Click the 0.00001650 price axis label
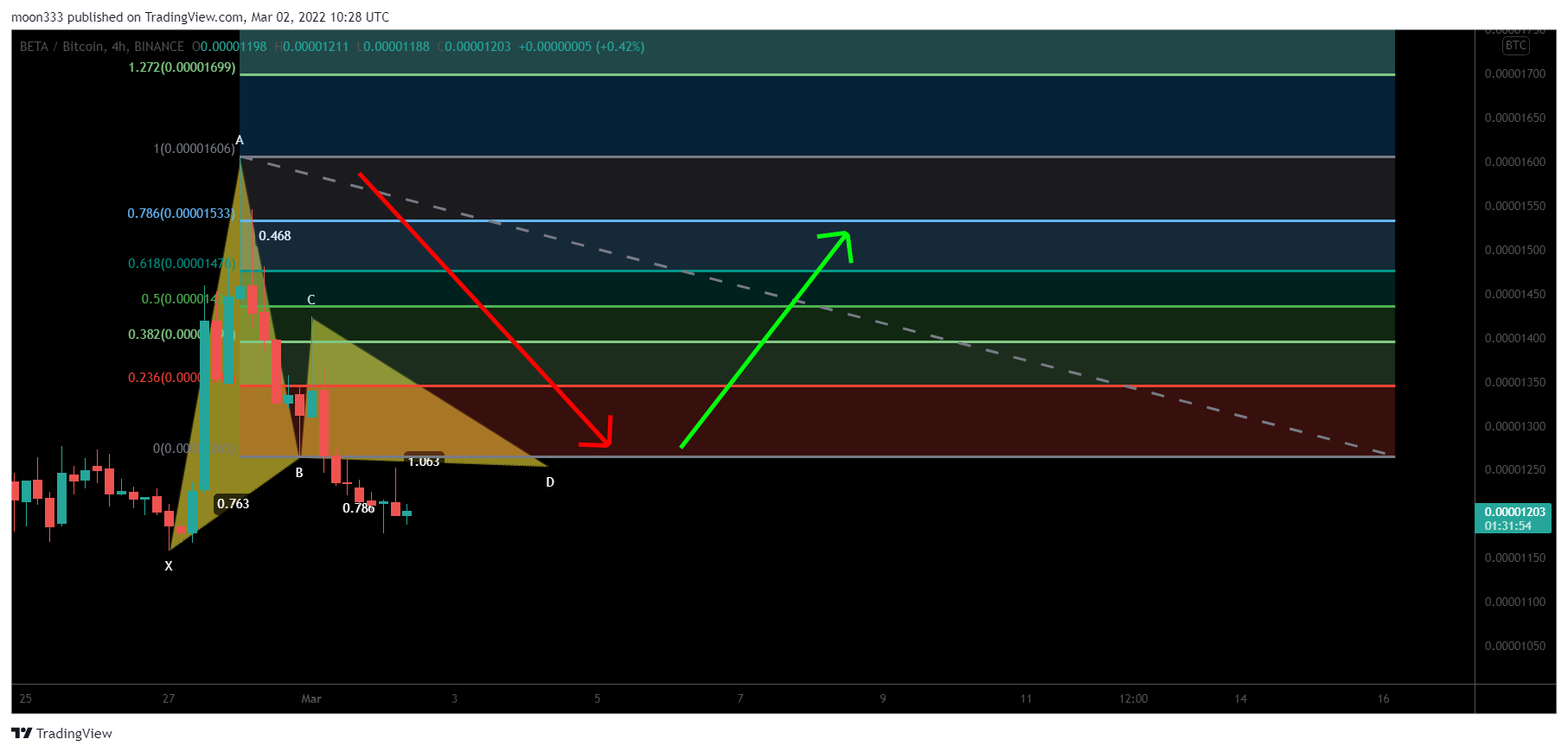This screenshot has height=752, width=1568. [1515, 118]
